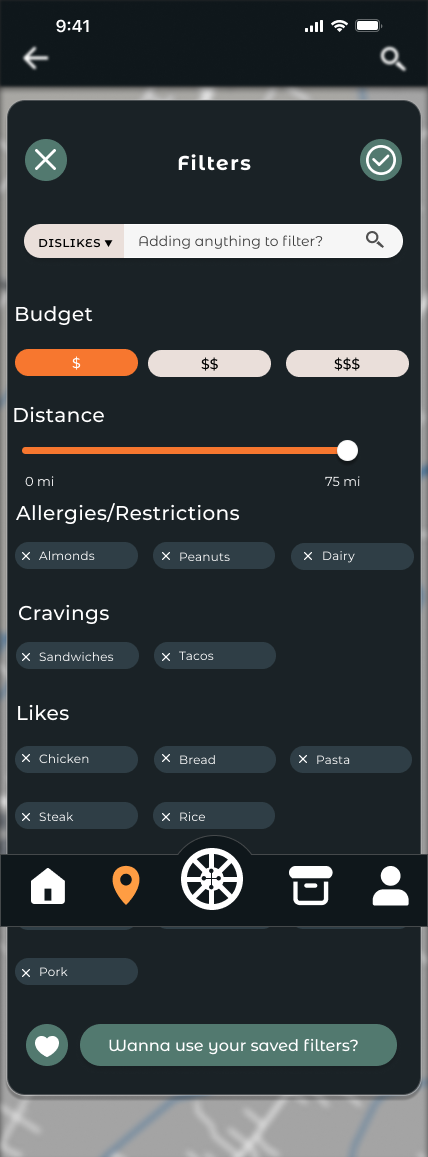The height and width of the screenshot is (1157, 428).
Task: Go to Home in the bottom navigation
Action: click(48, 885)
